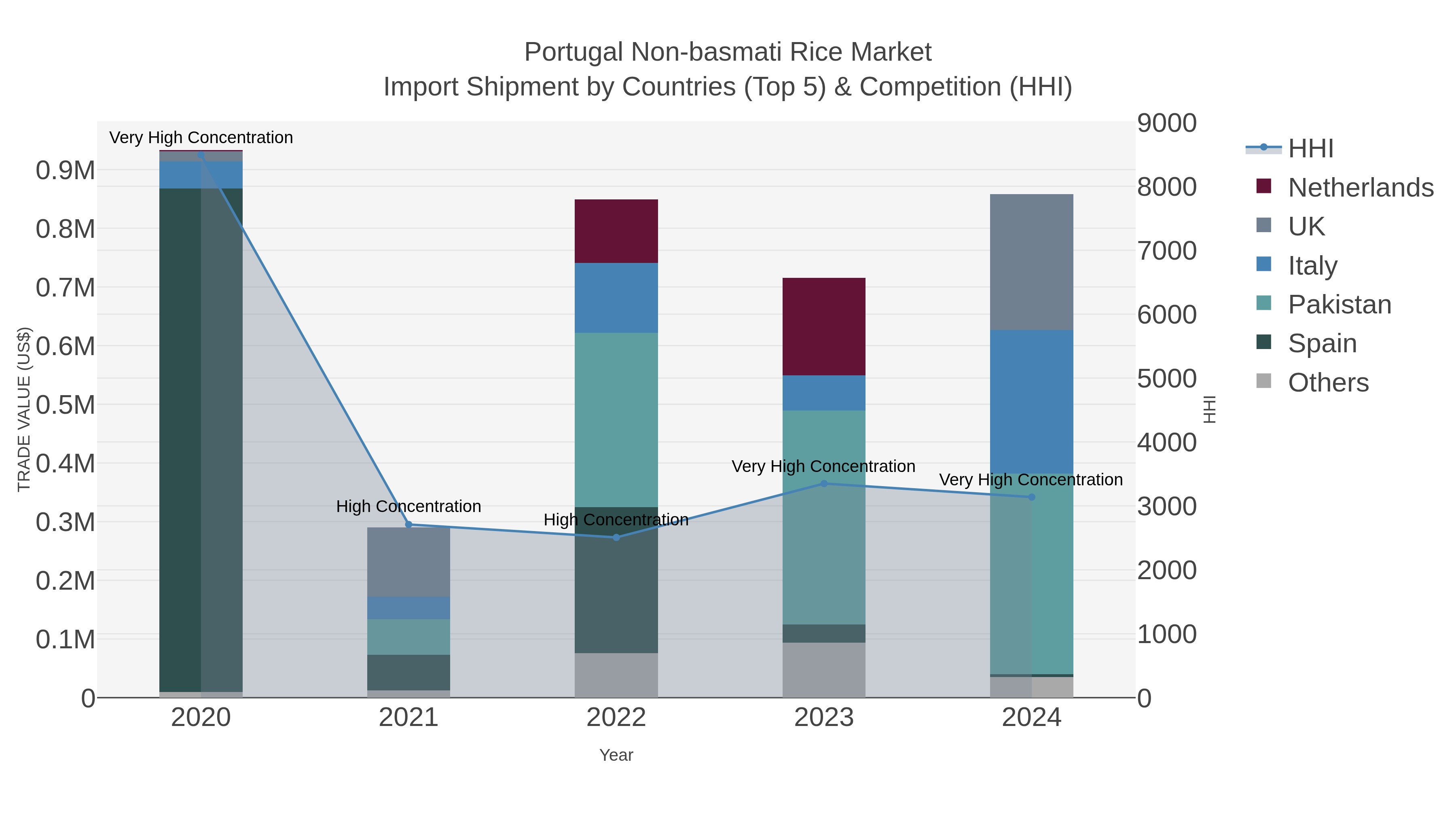Click the 'High Concentration' label at 2022
The image size is (1456, 819).
616,520
